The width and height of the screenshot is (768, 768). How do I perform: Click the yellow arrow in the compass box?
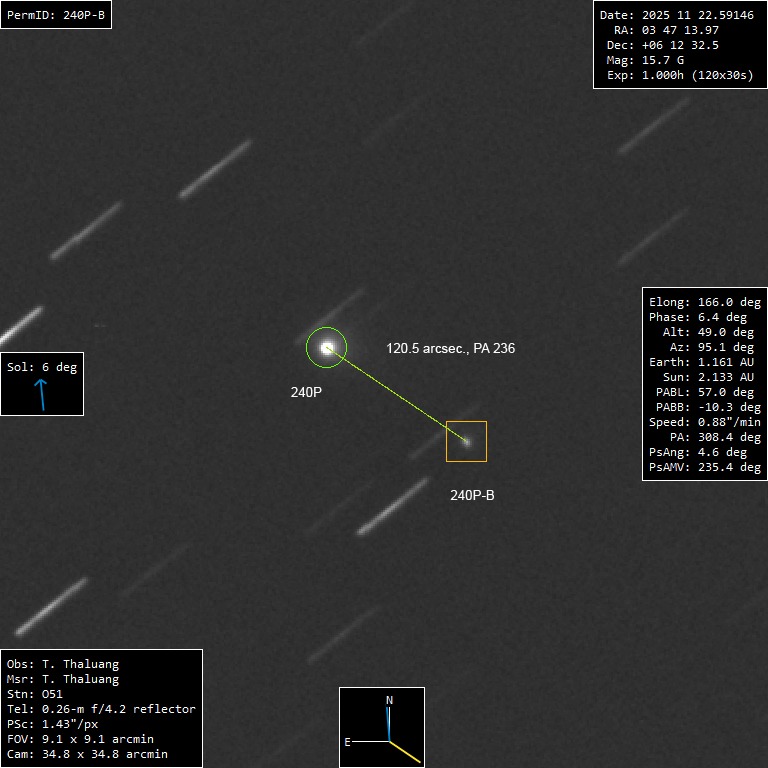[406, 750]
